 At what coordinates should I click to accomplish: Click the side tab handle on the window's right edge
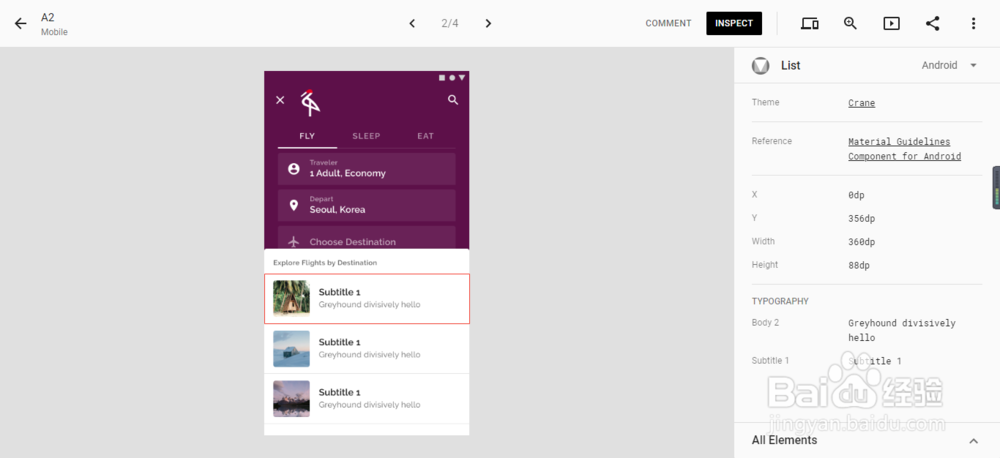coord(996,188)
